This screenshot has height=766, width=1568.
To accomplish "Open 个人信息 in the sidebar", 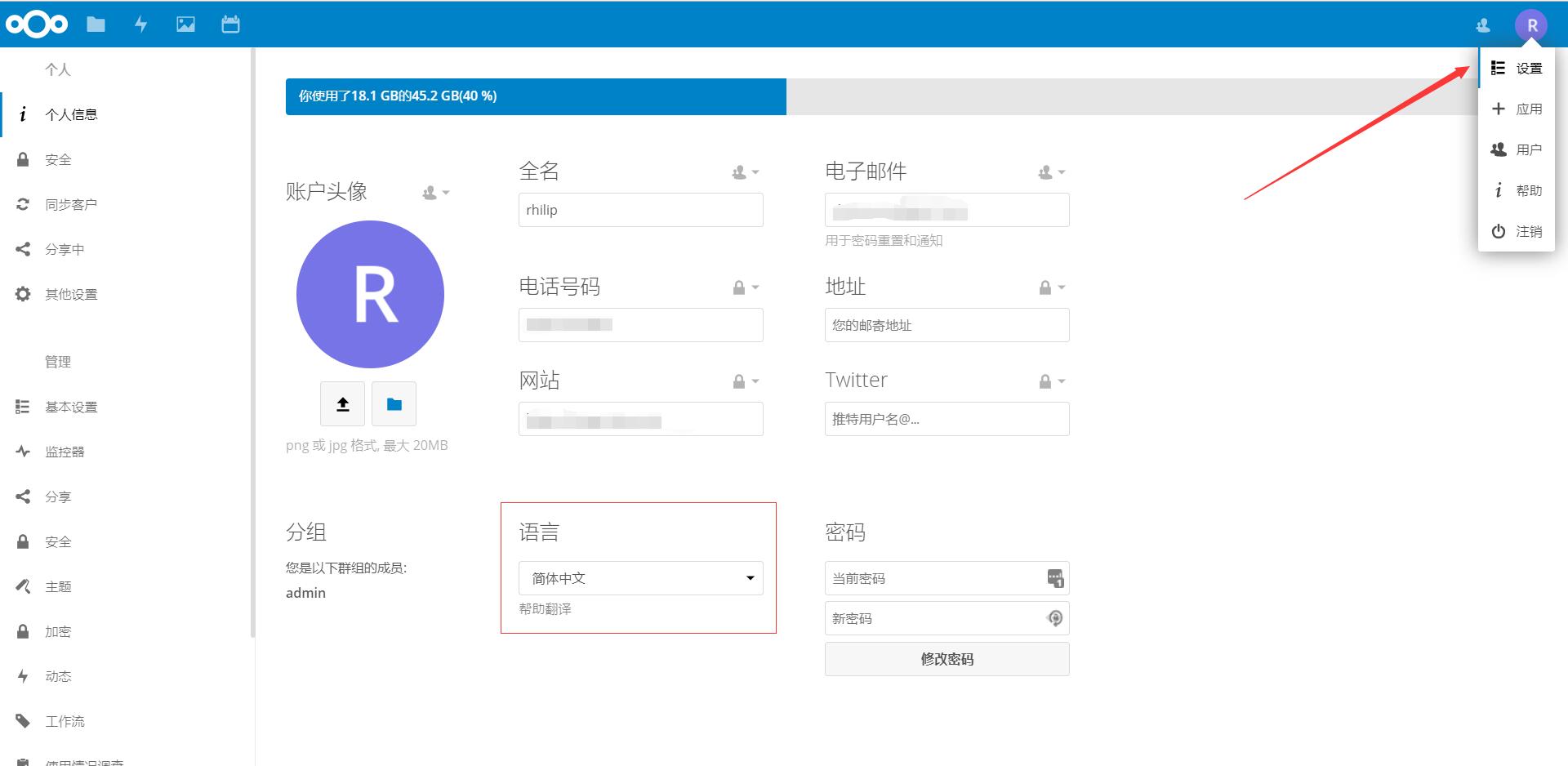I will [x=125, y=114].
